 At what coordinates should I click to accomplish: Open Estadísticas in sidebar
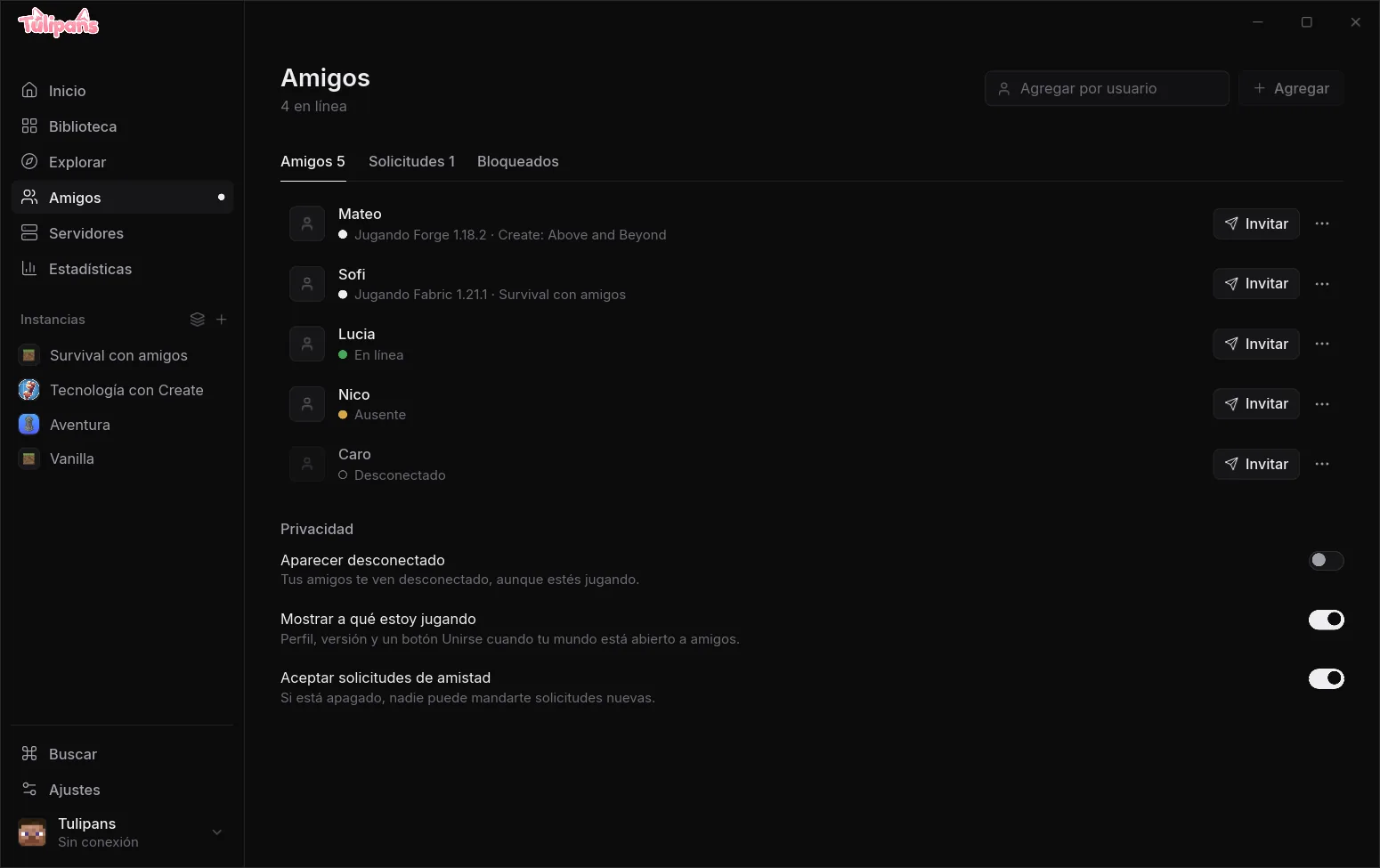(122, 269)
